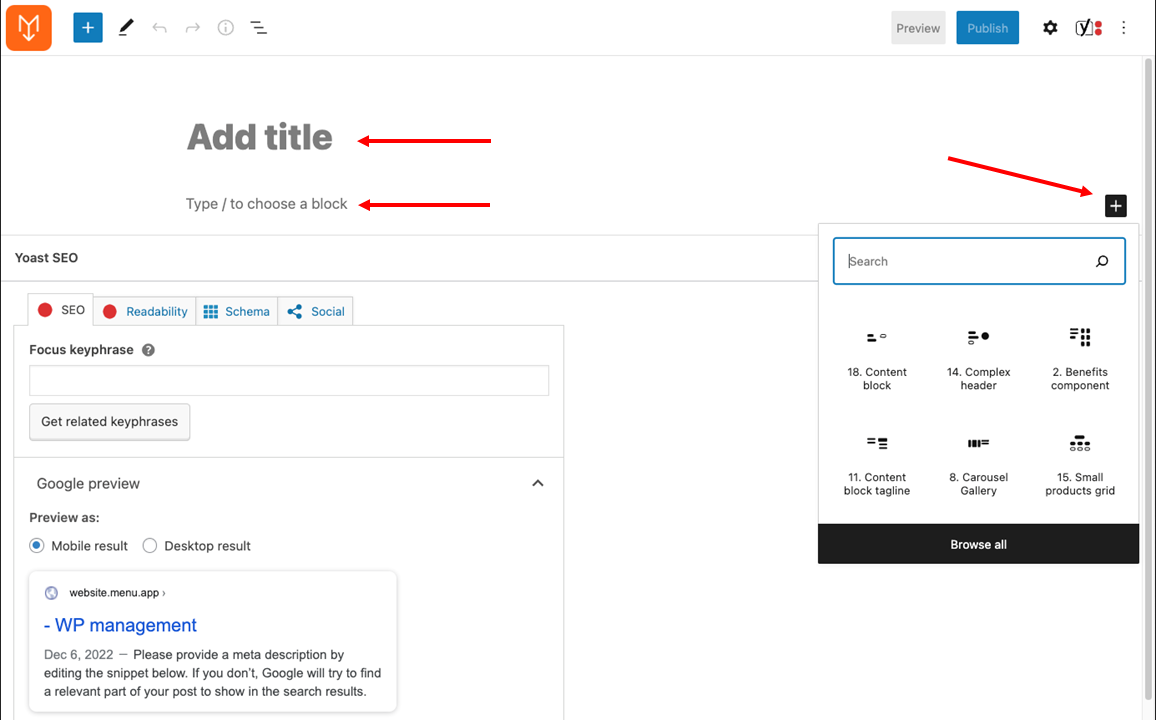Insert the Benefits component block

click(x=1080, y=359)
